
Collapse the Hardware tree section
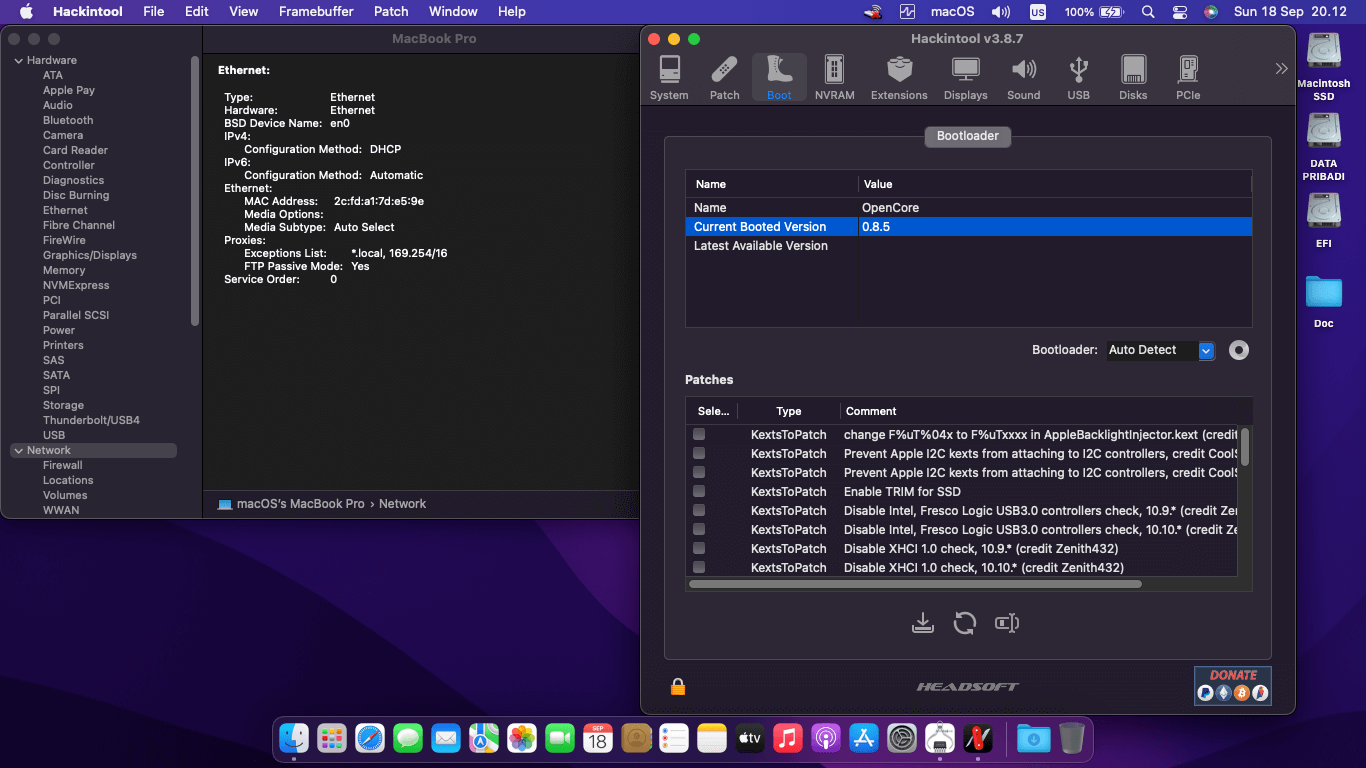18,61
